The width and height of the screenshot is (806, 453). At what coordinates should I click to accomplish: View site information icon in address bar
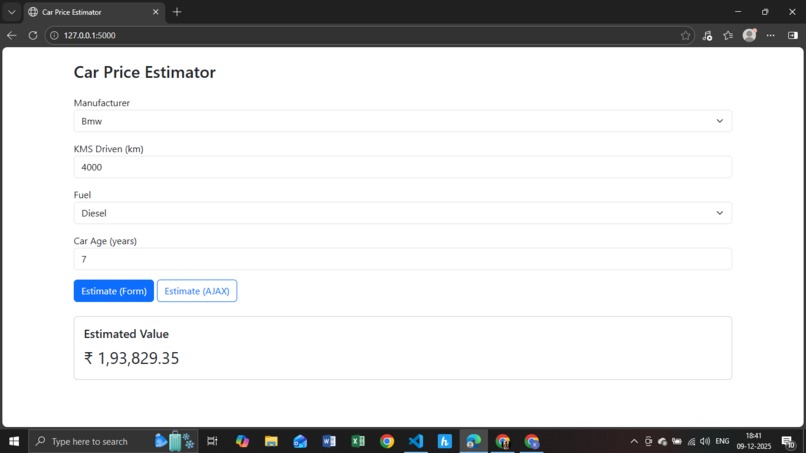[54, 35]
